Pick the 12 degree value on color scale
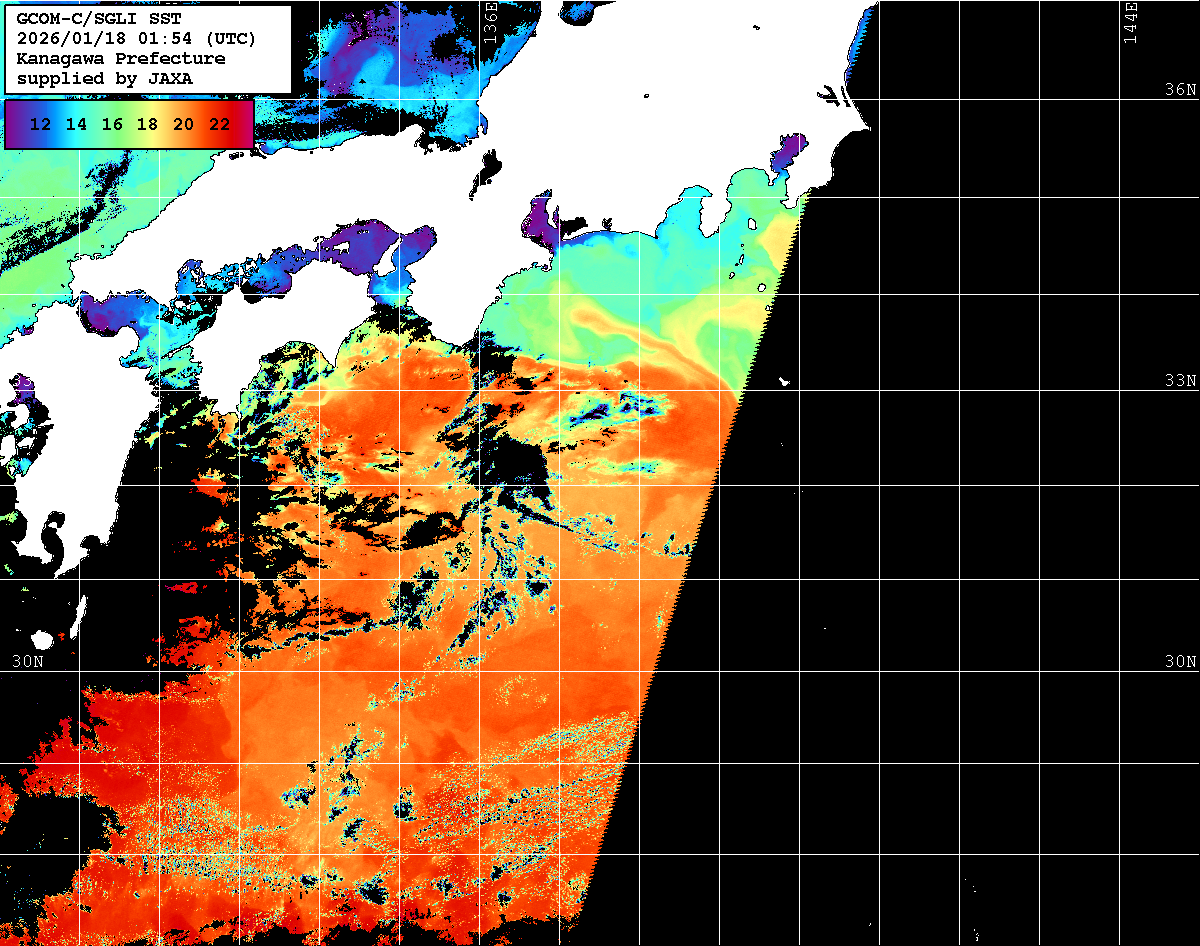 (x=41, y=124)
